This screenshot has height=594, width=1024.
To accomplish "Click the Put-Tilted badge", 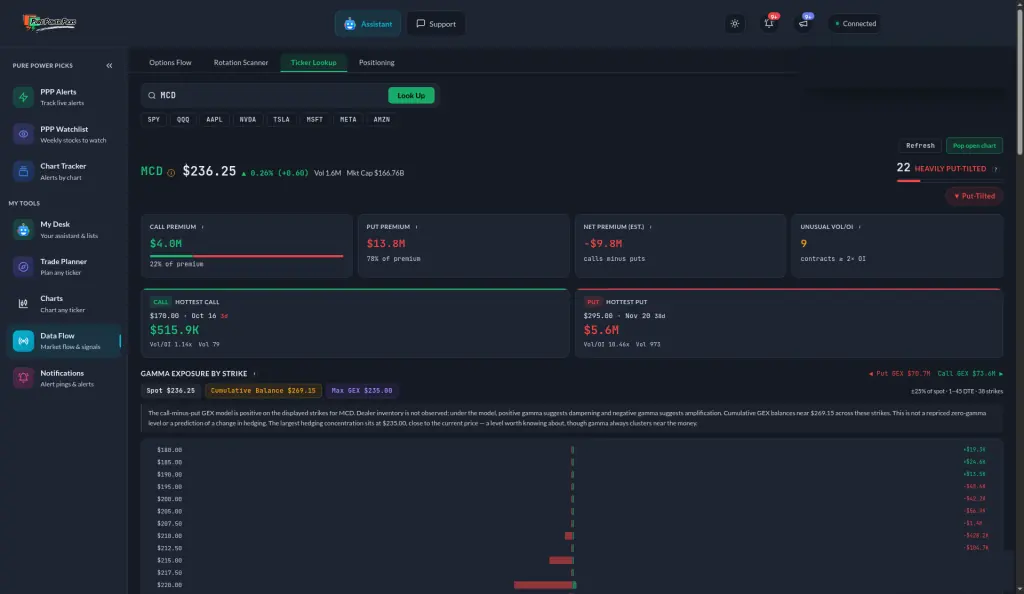I will coord(974,196).
